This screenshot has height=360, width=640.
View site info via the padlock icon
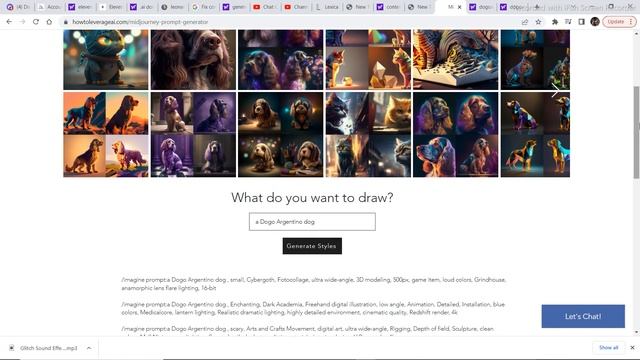(66, 22)
